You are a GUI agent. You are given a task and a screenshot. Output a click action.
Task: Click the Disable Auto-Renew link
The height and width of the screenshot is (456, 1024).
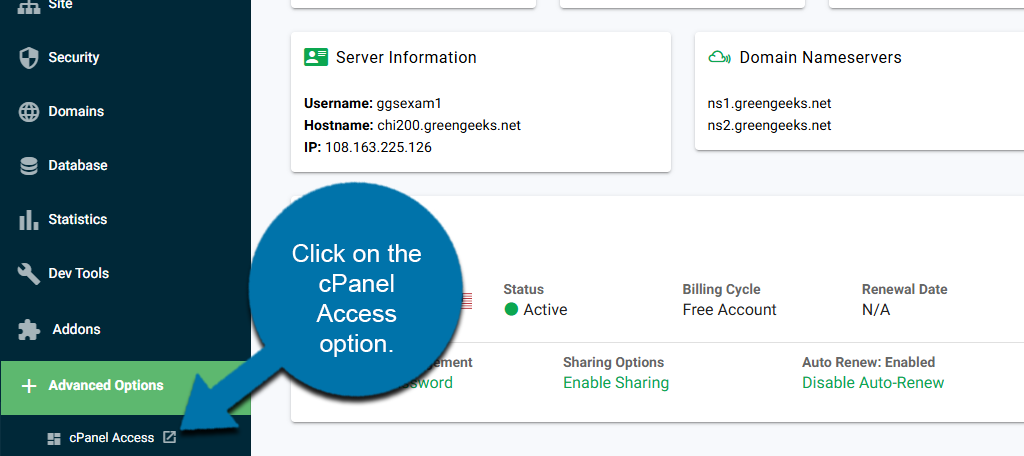(872, 383)
